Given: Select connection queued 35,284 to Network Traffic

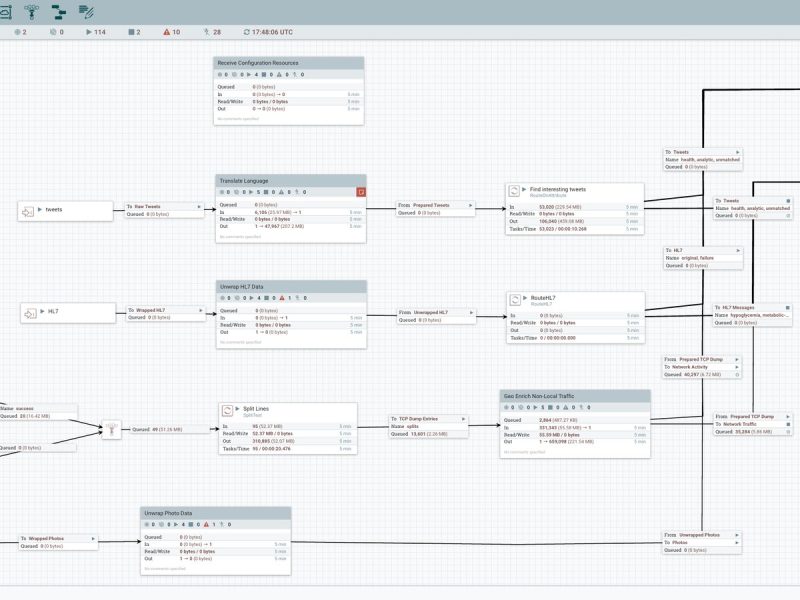Looking at the screenshot, I should point(753,424).
